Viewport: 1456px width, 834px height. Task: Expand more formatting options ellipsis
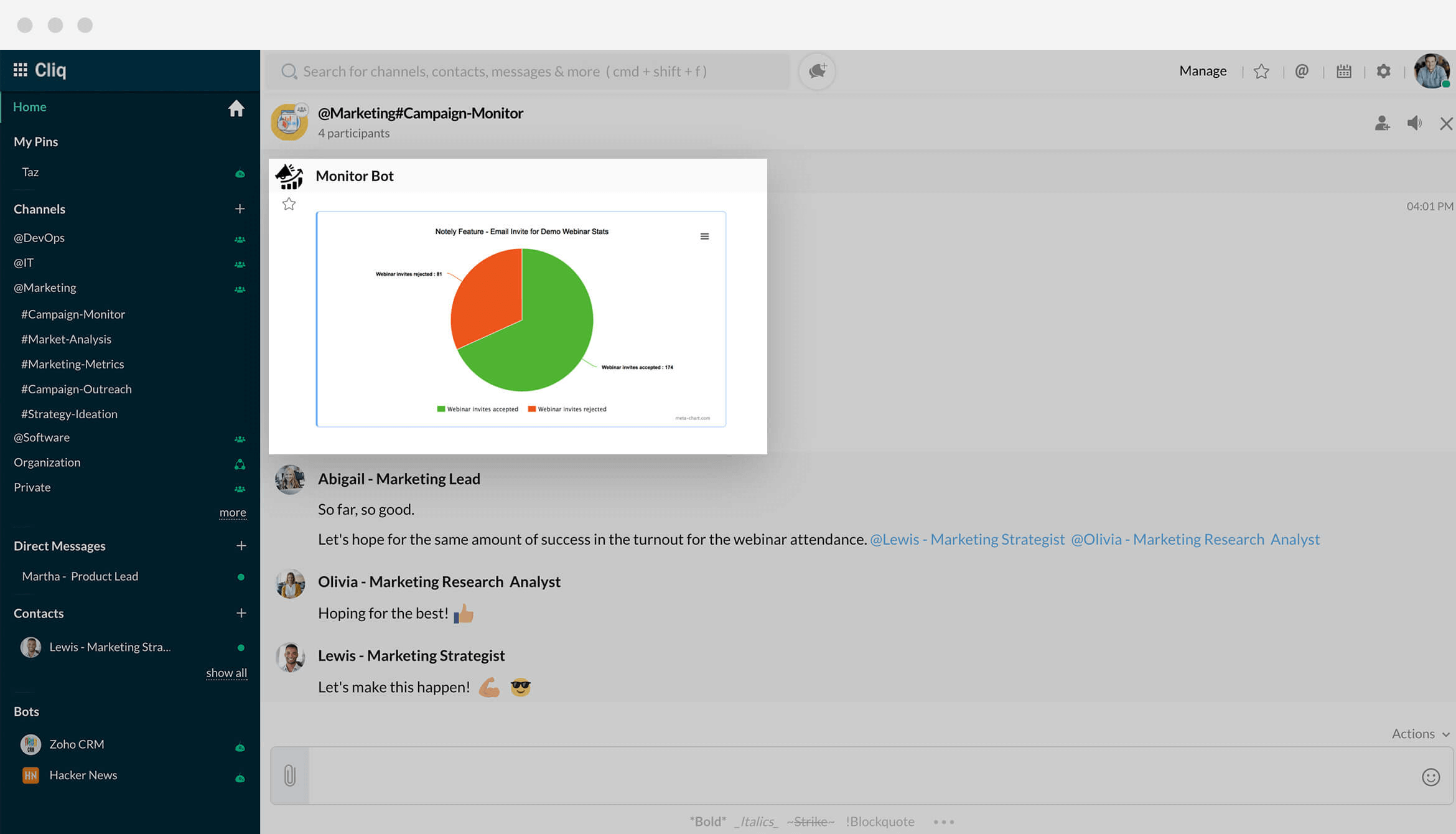(943, 822)
